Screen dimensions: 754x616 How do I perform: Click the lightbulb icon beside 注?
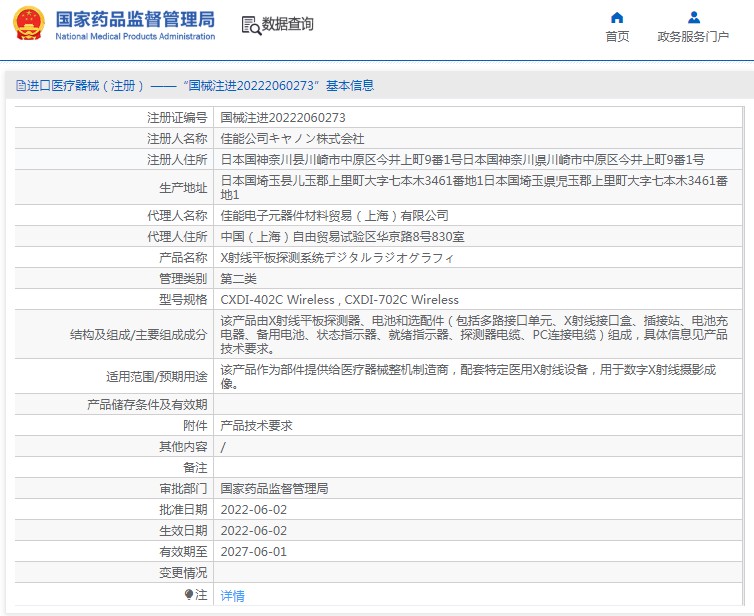click(x=188, y=595)
